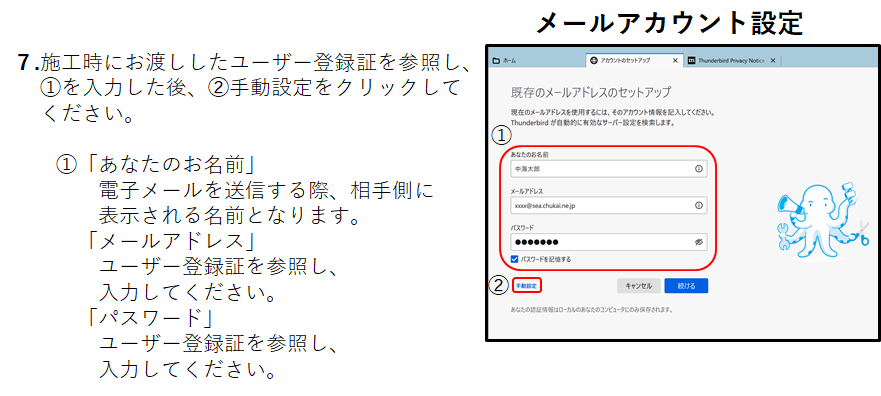This screenshot has width=881, height=396.
Task: Close the アカウントのセットアップ tab
Action: 675,60
